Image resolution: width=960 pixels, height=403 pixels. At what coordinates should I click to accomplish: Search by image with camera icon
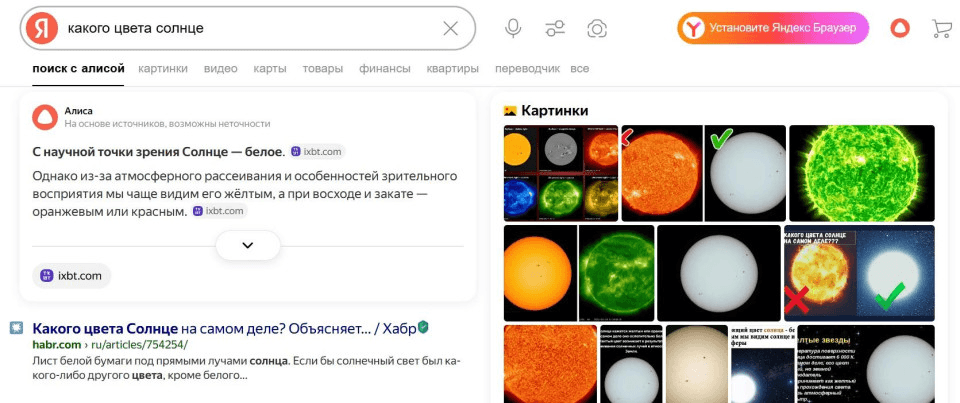597,28
